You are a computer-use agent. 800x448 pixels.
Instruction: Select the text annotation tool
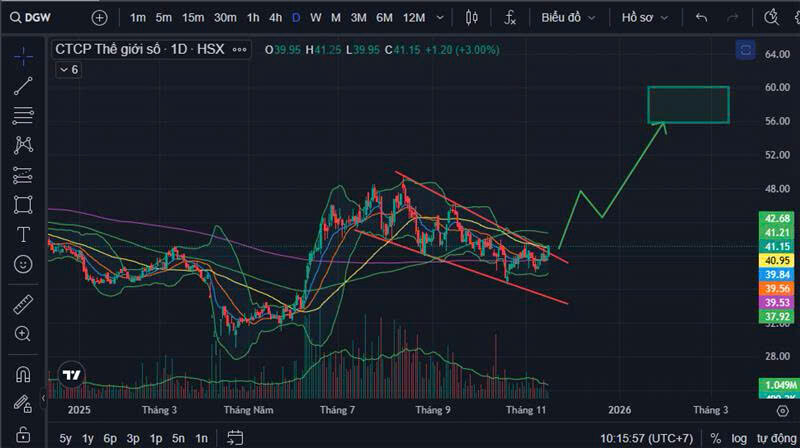23,234
